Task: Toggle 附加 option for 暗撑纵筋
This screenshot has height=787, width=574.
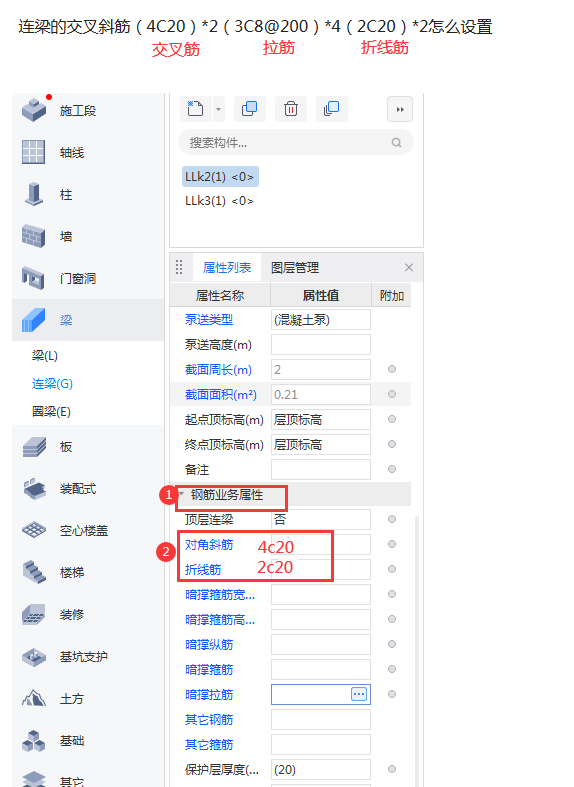Action: click(x=392, y=644)
